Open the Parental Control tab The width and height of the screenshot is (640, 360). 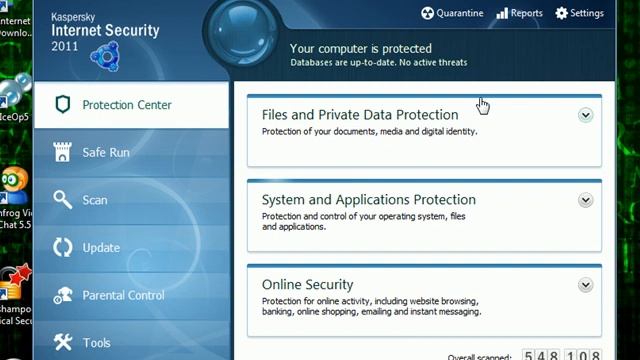131,295
